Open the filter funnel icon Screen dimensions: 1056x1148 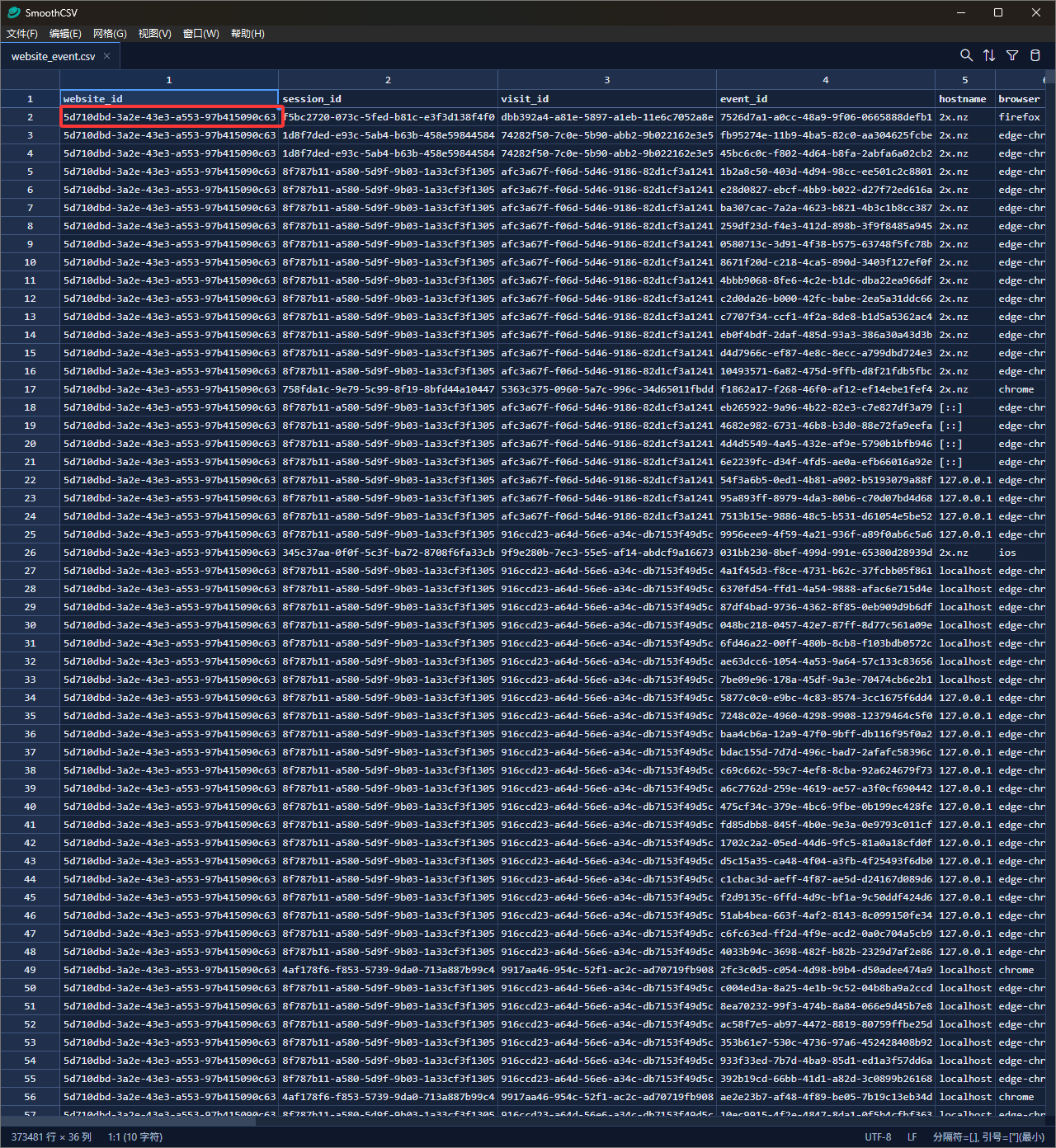click(1012, 55)
